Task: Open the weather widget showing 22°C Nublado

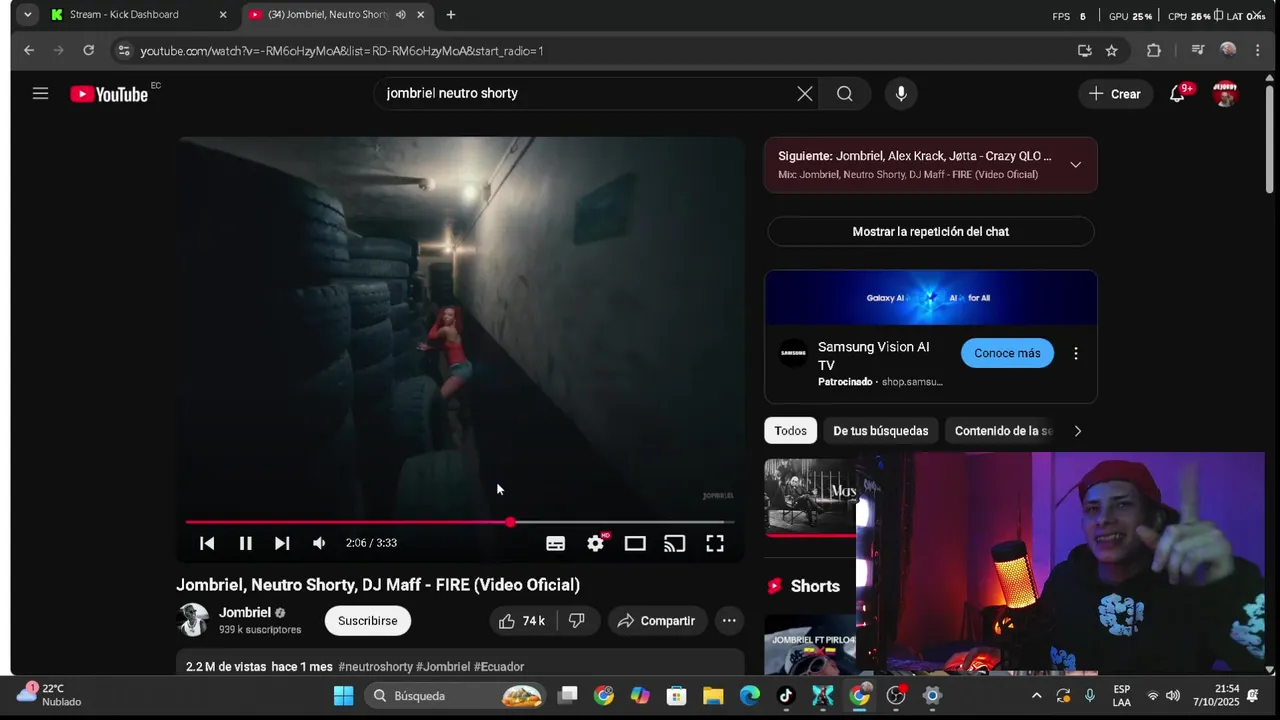Action: 50,695
